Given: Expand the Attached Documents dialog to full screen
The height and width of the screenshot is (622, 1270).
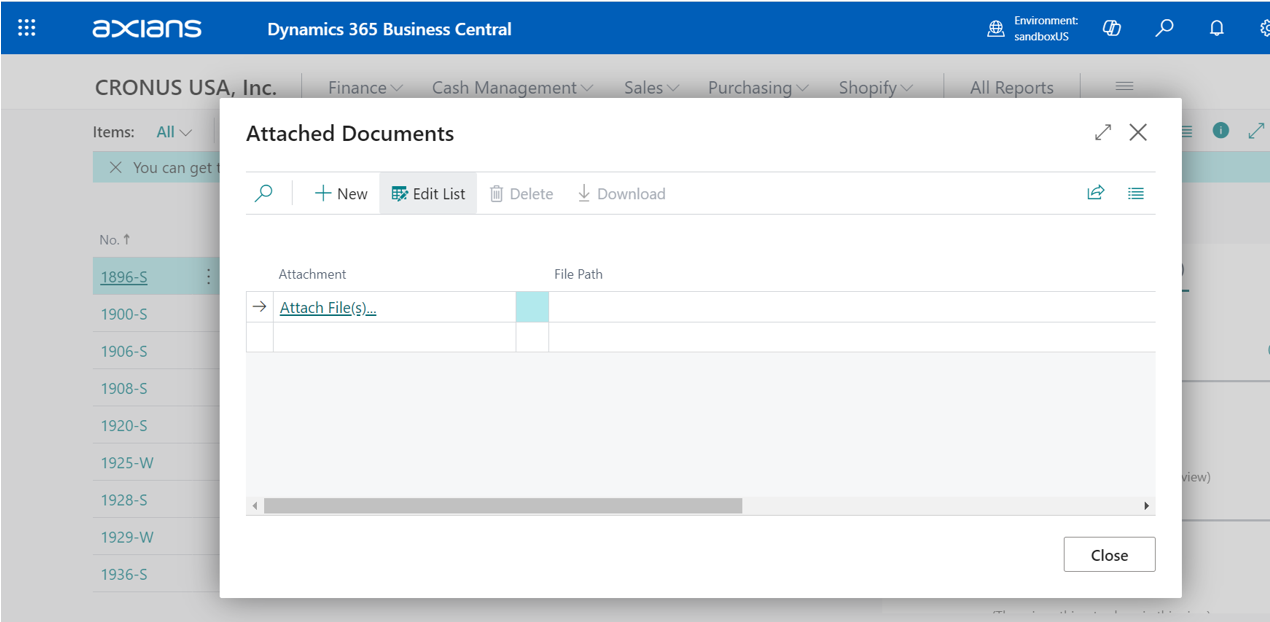Looking at the screenshot, I should pos(1103,132).
